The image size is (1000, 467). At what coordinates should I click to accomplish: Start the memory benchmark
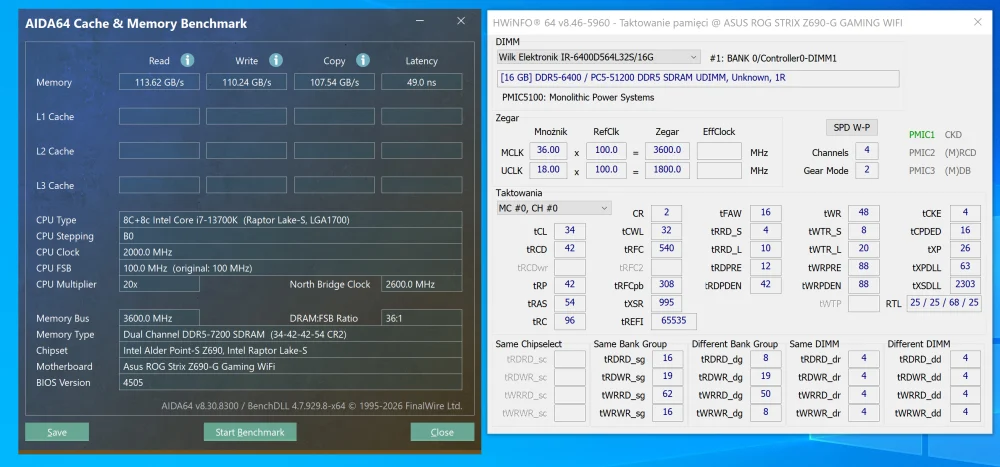coord(250,432)
